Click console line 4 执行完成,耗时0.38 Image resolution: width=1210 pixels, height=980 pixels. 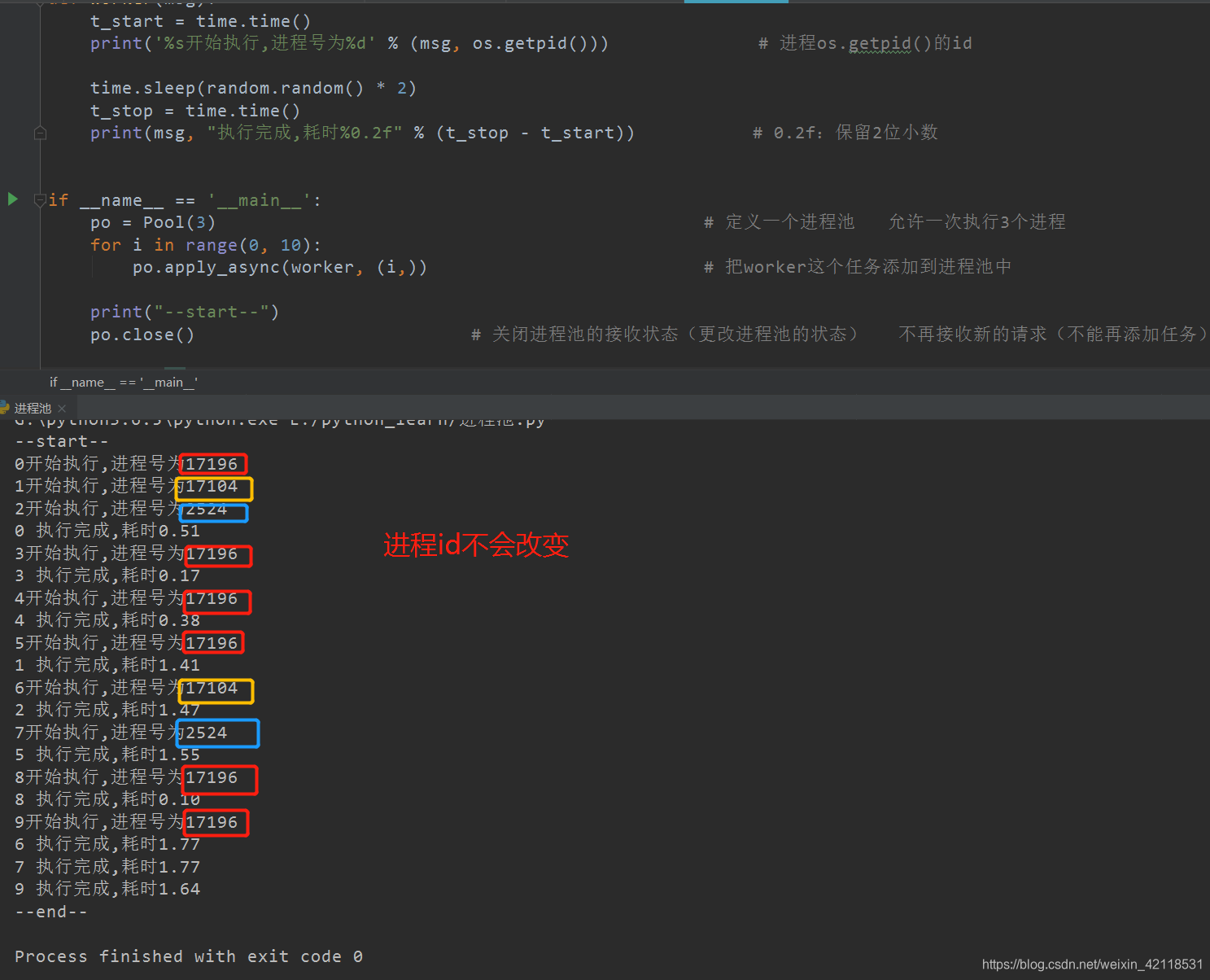tap(107, 620)
